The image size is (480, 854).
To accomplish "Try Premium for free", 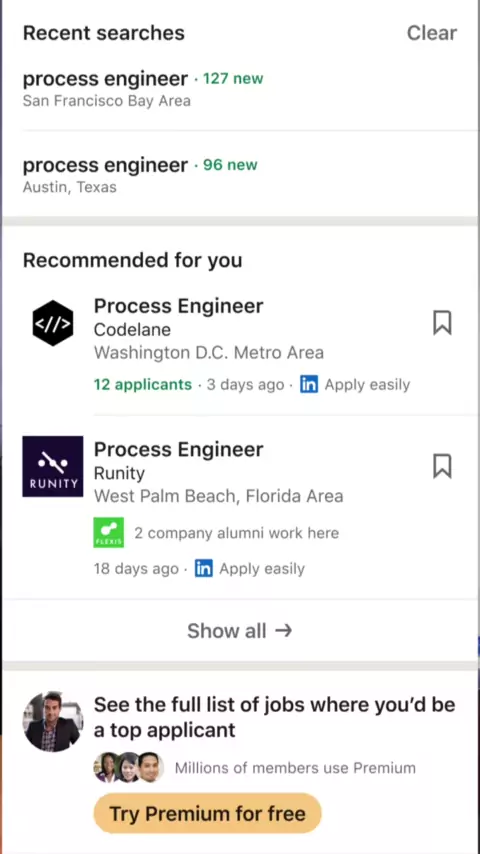I will click(208, 814).
